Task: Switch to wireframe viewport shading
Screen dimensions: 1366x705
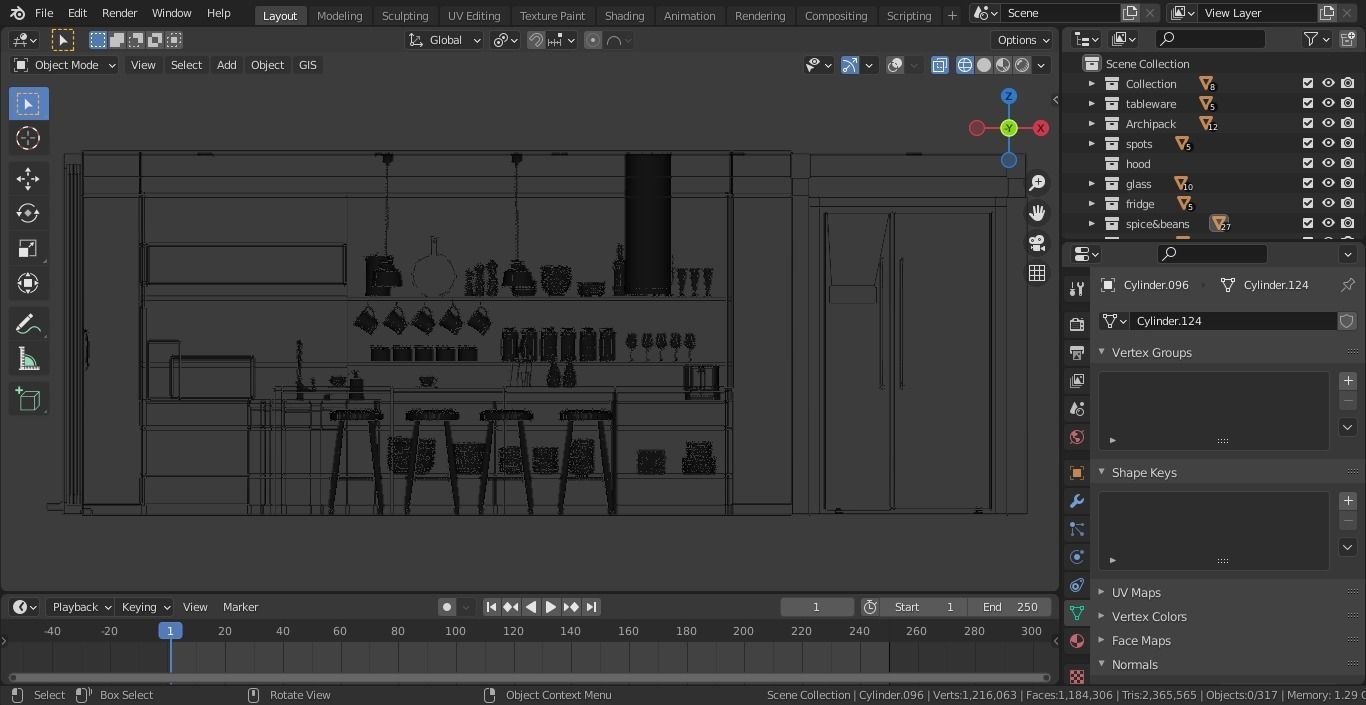Action: point(965,65)
